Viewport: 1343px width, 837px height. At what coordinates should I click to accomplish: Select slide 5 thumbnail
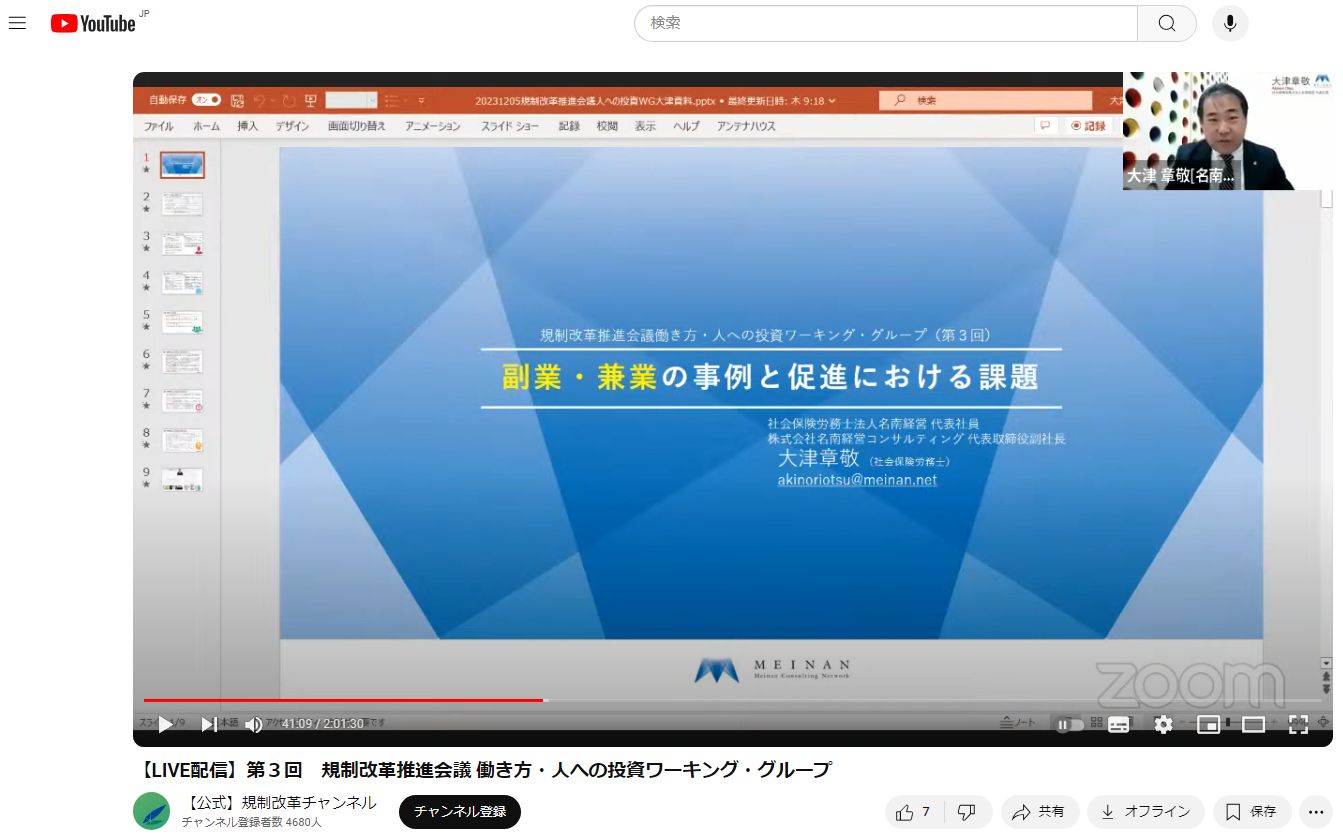tap(182, 322)
